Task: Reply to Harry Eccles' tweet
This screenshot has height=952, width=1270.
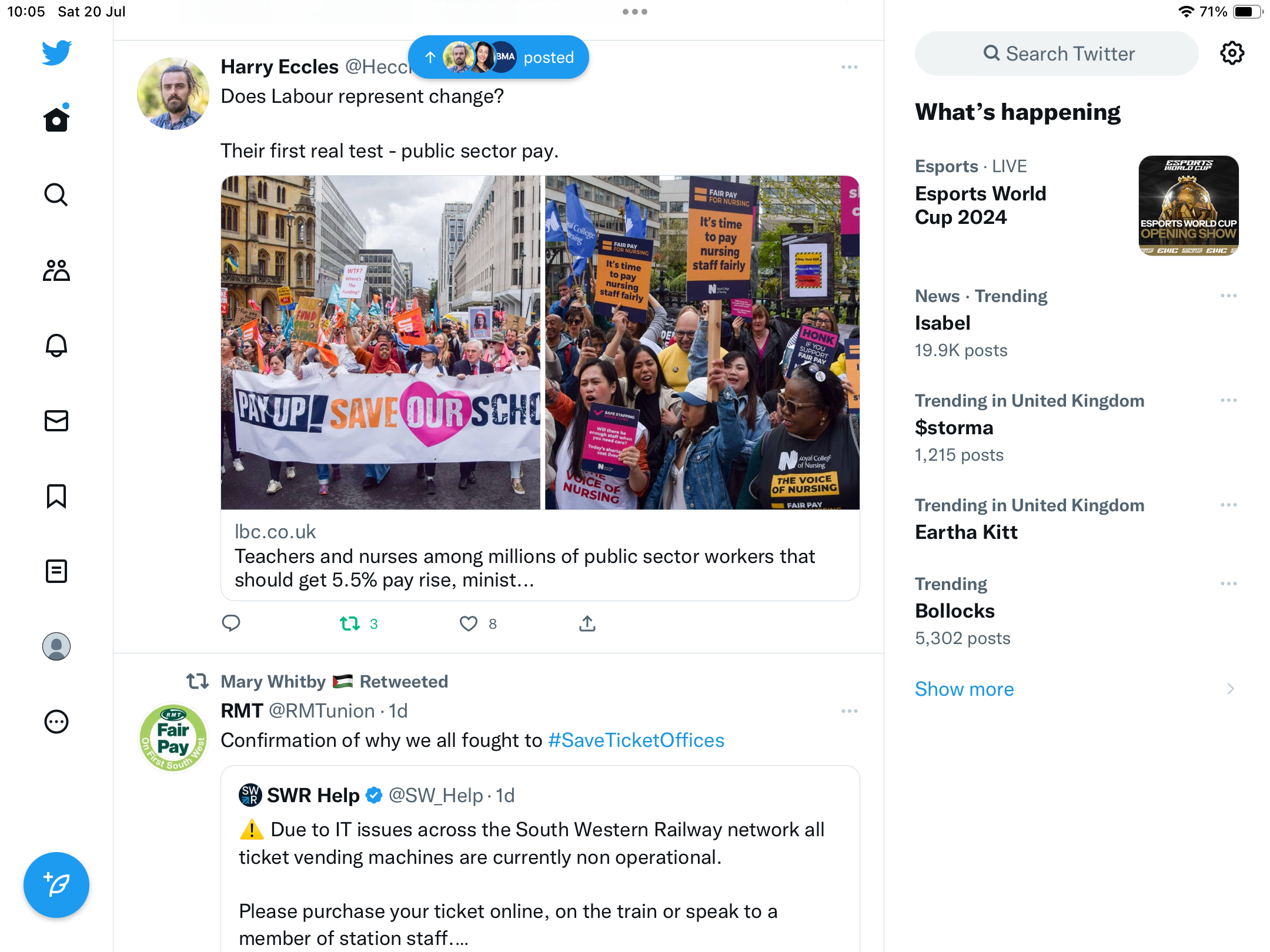Action: pyautogui.click(x=231, y=624)
